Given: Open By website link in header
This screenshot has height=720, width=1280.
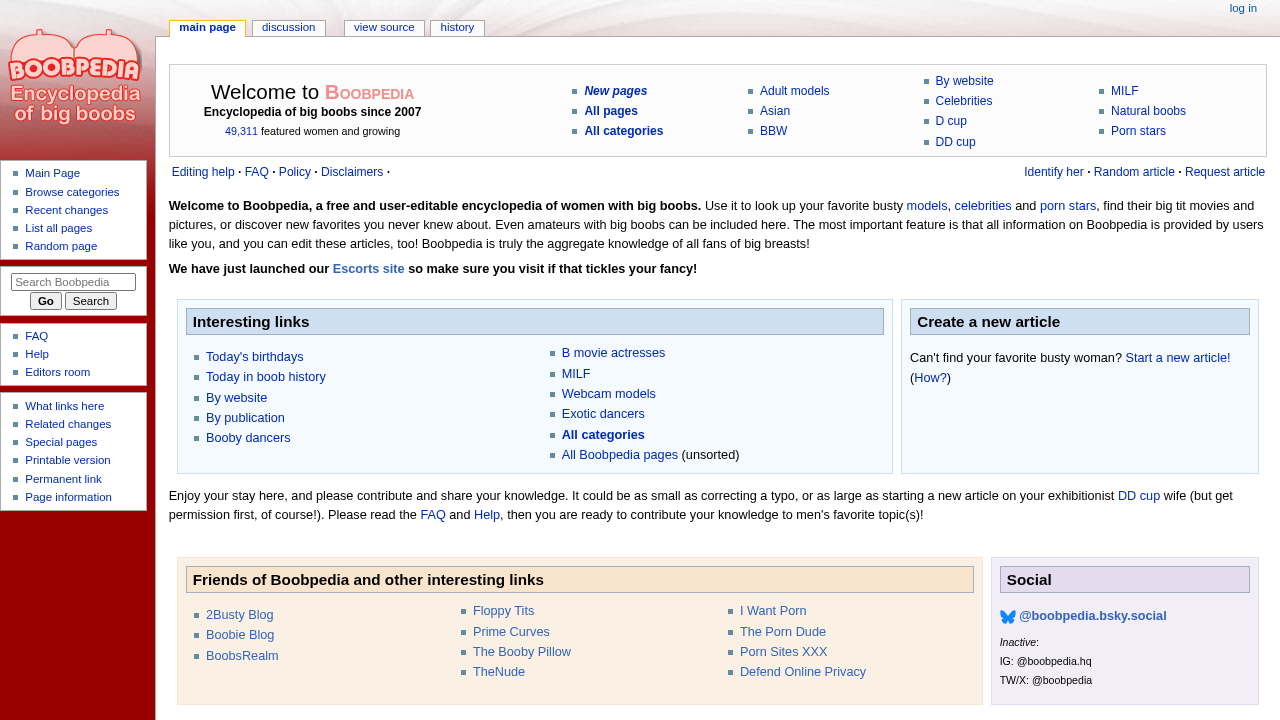Looking at the screenshot, I should pos(965,81).
